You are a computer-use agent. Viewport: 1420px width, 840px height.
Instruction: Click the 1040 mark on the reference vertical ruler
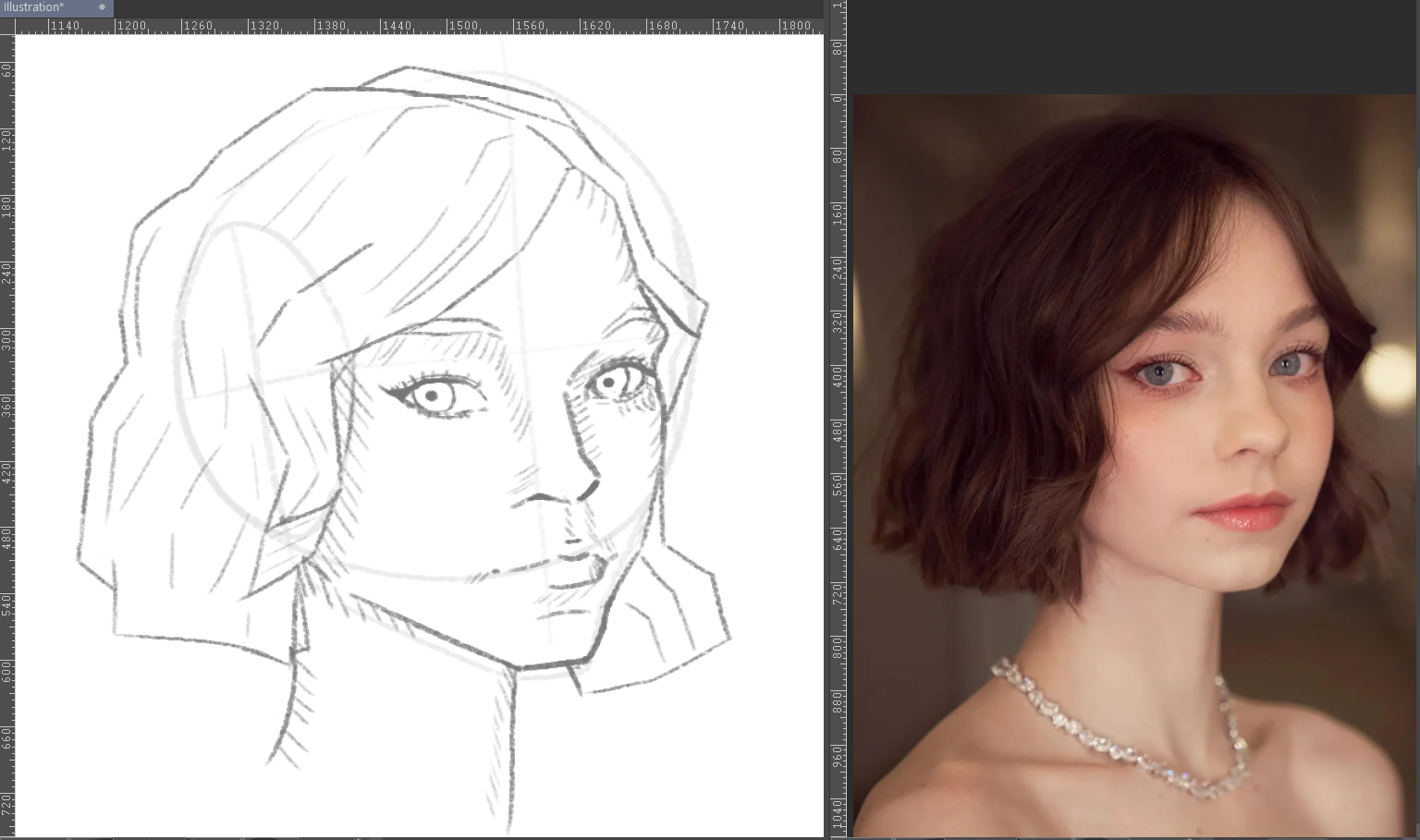tap(838, 815)
